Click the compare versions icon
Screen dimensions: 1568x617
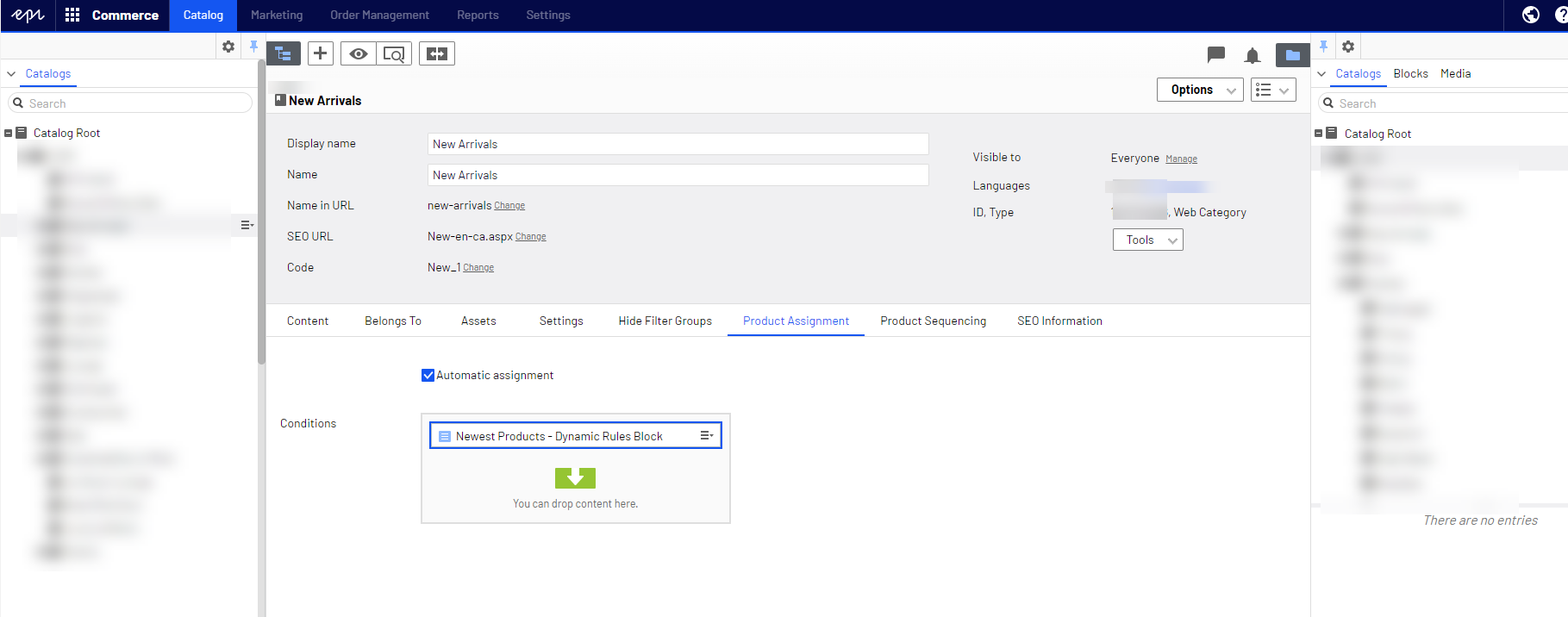click(437, 54)
